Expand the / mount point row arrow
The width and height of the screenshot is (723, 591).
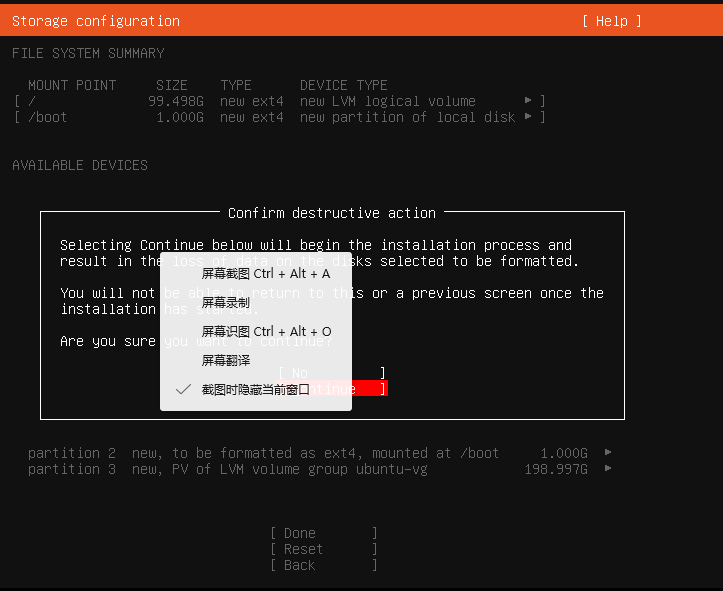click(x=528, y=100)
